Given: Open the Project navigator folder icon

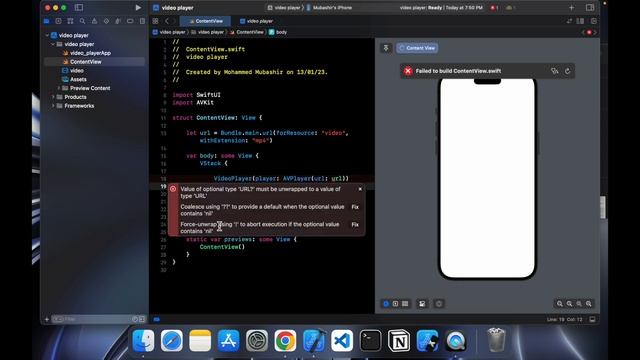Looking at the screenshot, I should (x=47, y=21).
